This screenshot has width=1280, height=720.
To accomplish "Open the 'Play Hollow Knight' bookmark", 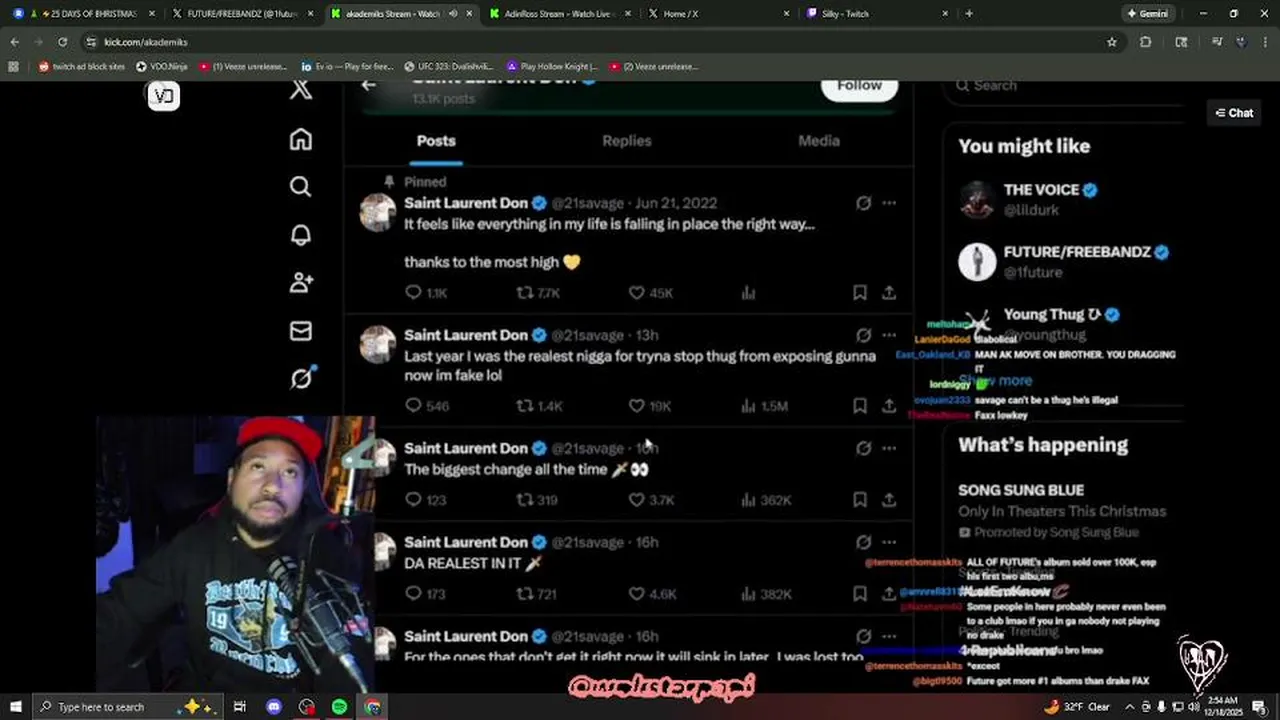I will click(x=552, y=66).
